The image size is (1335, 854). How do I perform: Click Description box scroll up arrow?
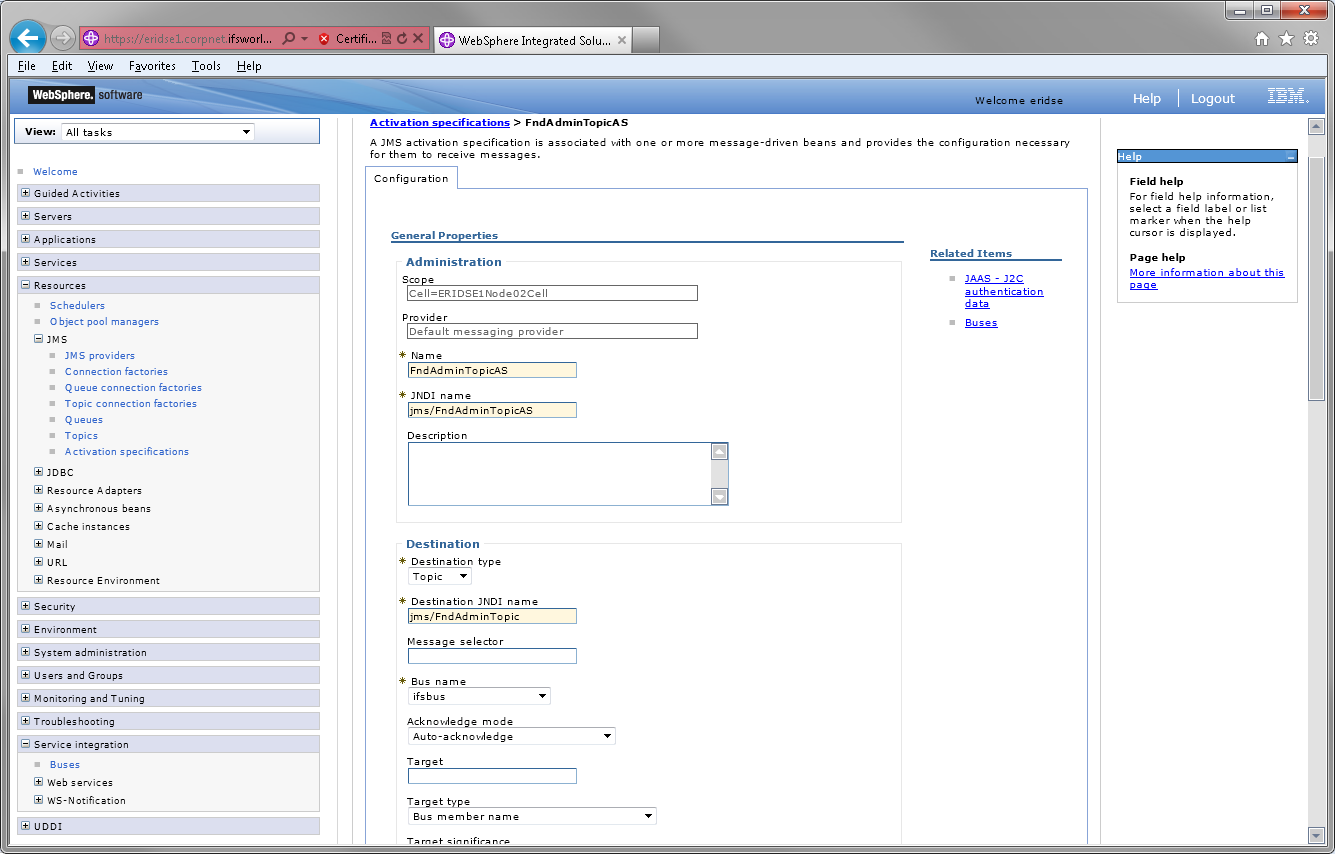click(719, 452)
